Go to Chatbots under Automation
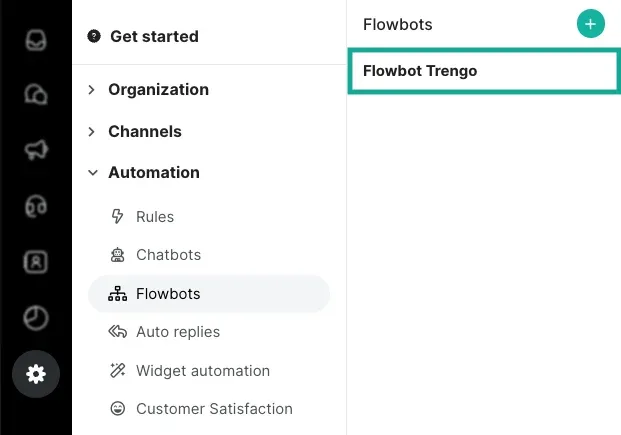This screenshot has height=435, width=621. click(168, 255)
